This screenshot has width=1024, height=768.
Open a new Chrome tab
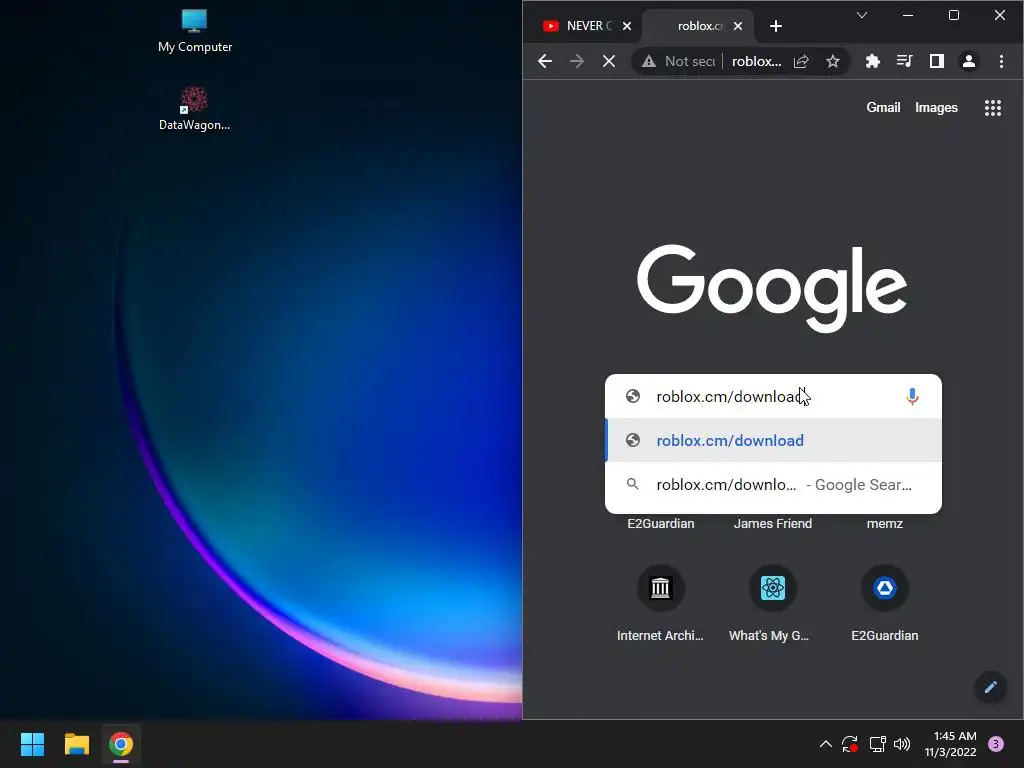click(776, 26)
